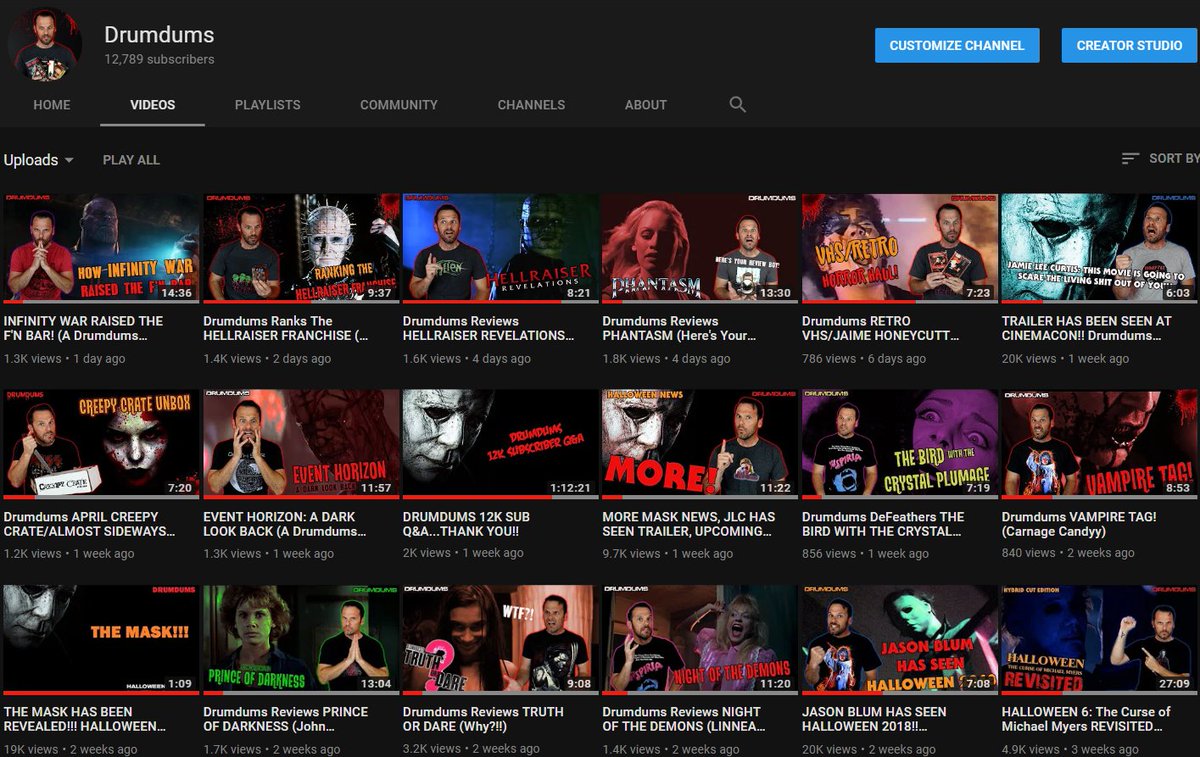1200x757 pixels.
Task: Play the Halloween 6 Revisited thumbnail
Action: point(1100,640)
